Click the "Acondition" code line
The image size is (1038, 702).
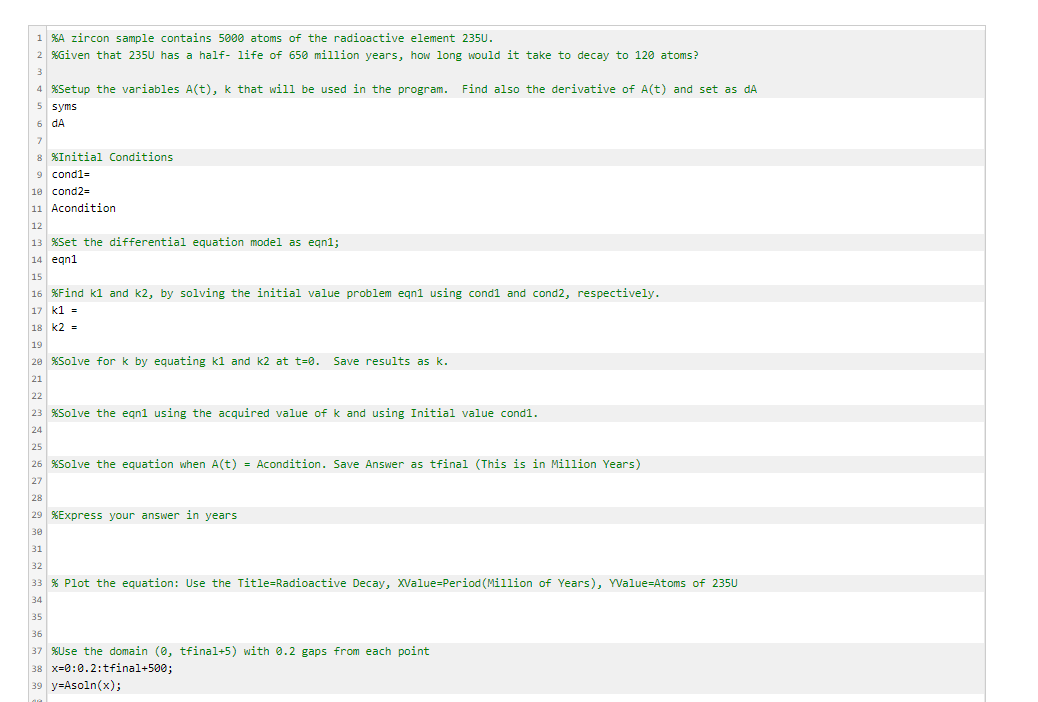[x=83, y=209]
